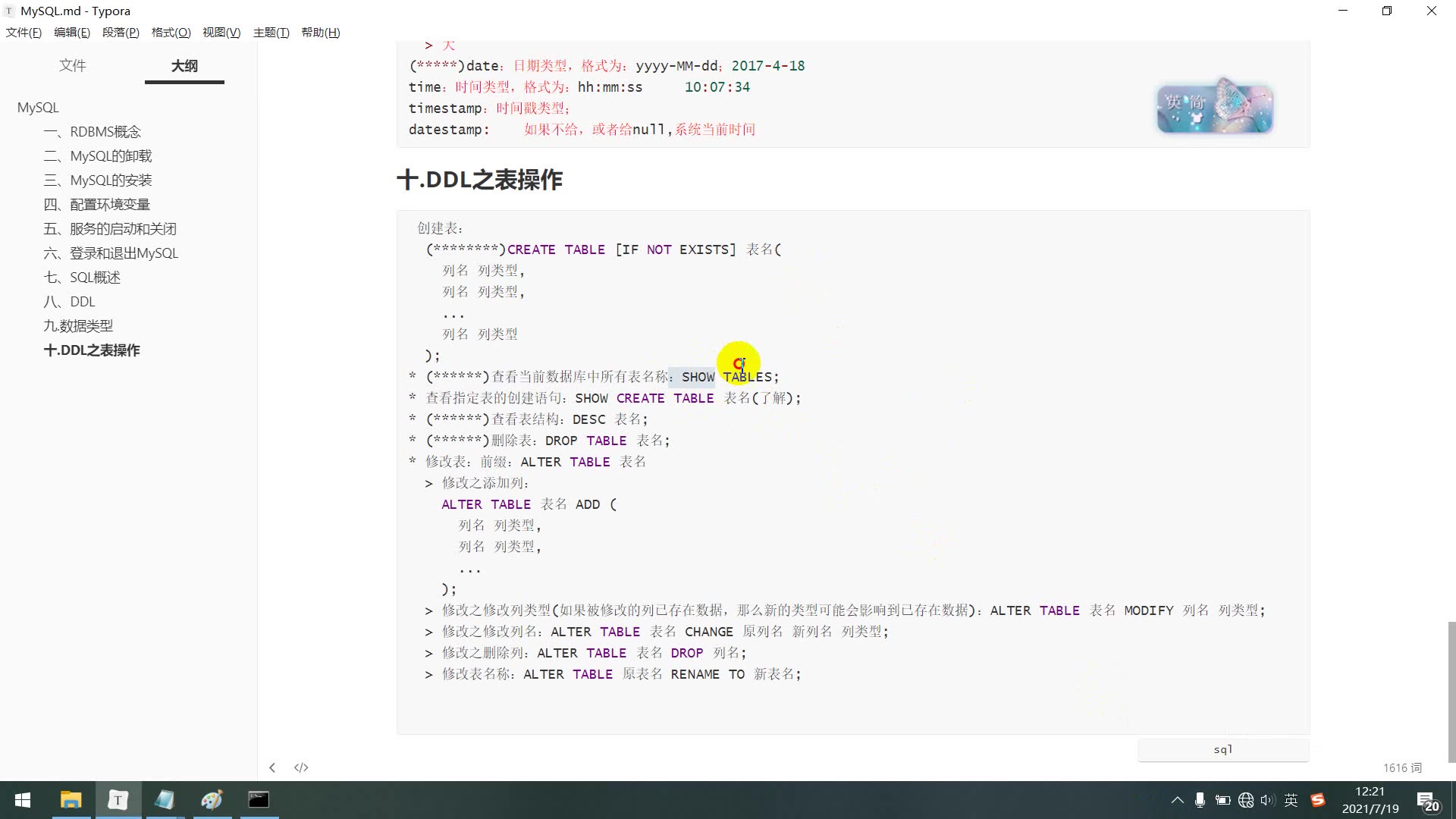The width and height of the screenshot is (1456, 819).
Task: Launch the drawing app from the taskbar
Action: point(212,800)
